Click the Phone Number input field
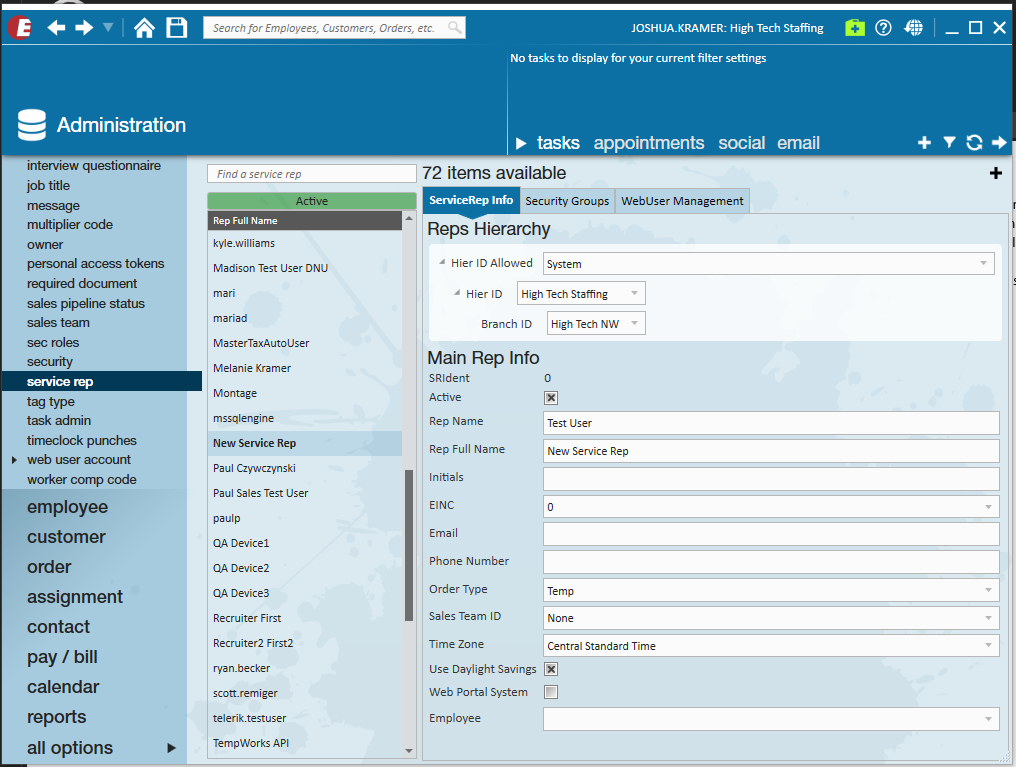 771,562
